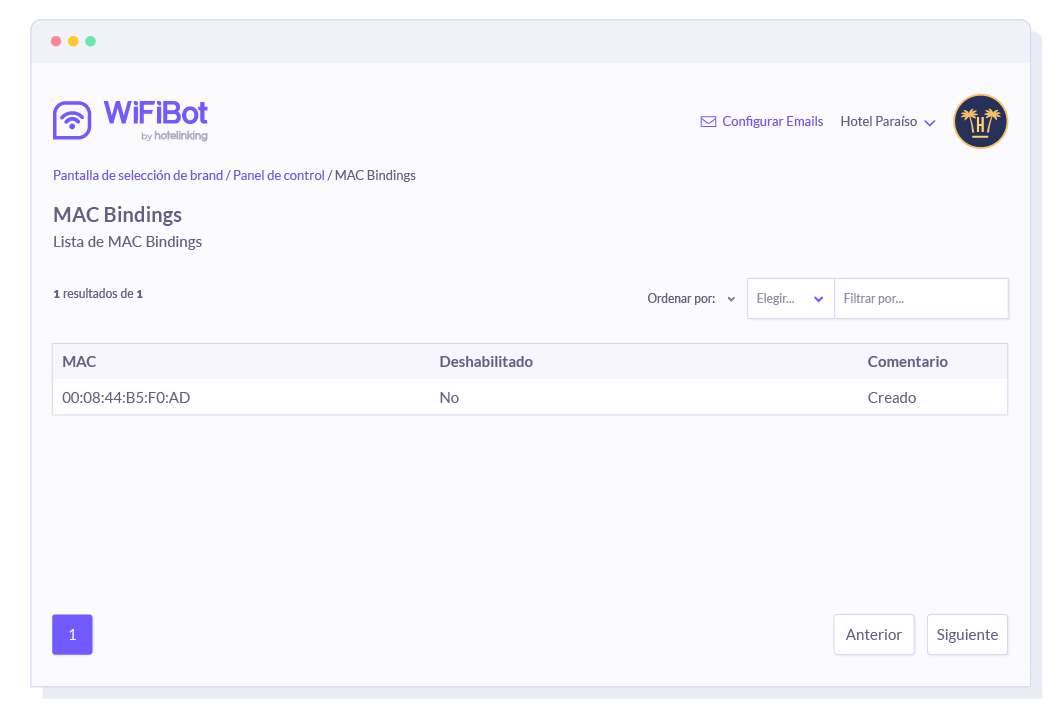Toggle the Ordenar por sort direction arrow

pos(731,299)
